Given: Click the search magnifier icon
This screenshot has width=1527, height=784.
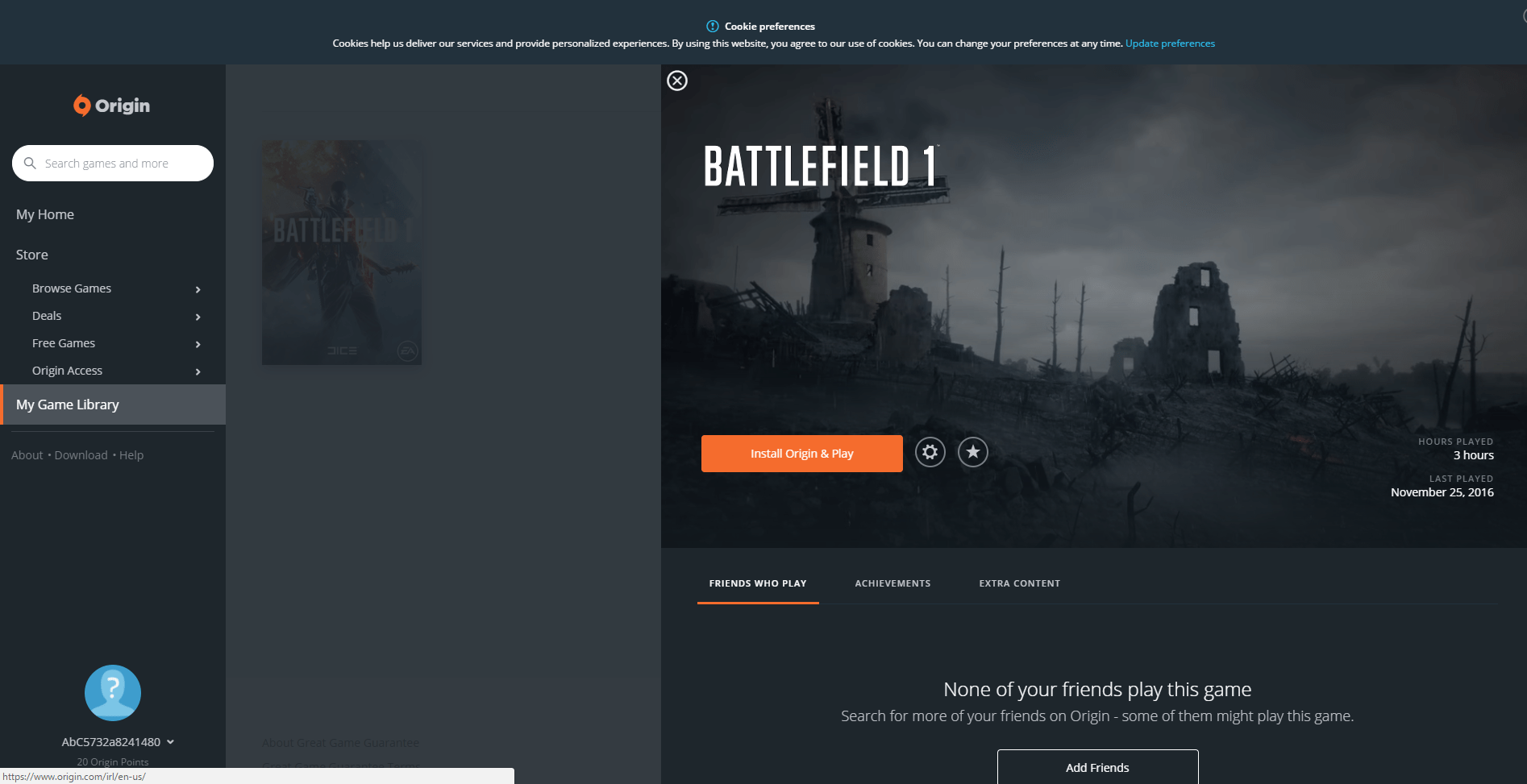Looking at the screenshot, I should click(30, 163).
